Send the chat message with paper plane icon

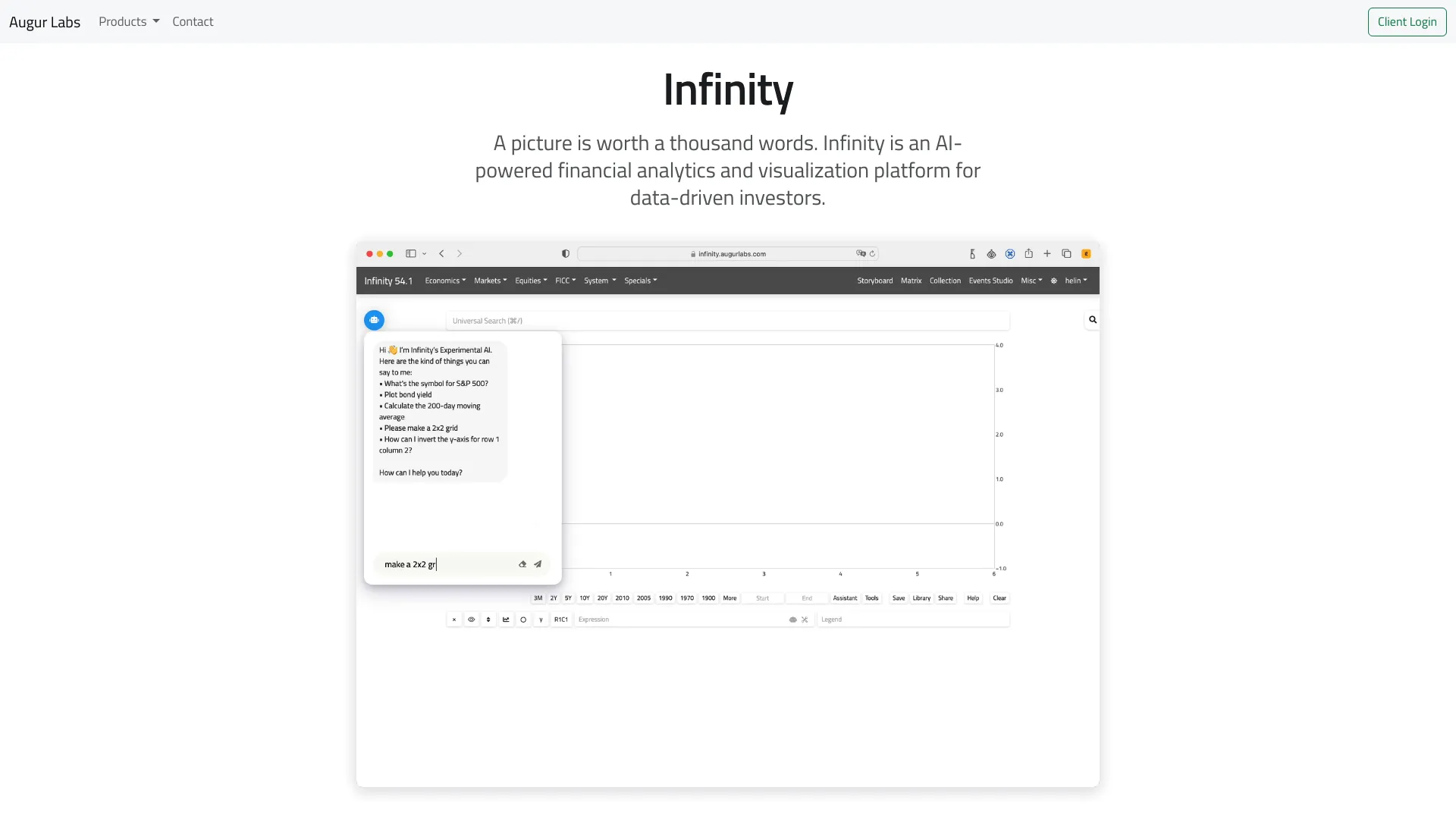click(538, 564)
